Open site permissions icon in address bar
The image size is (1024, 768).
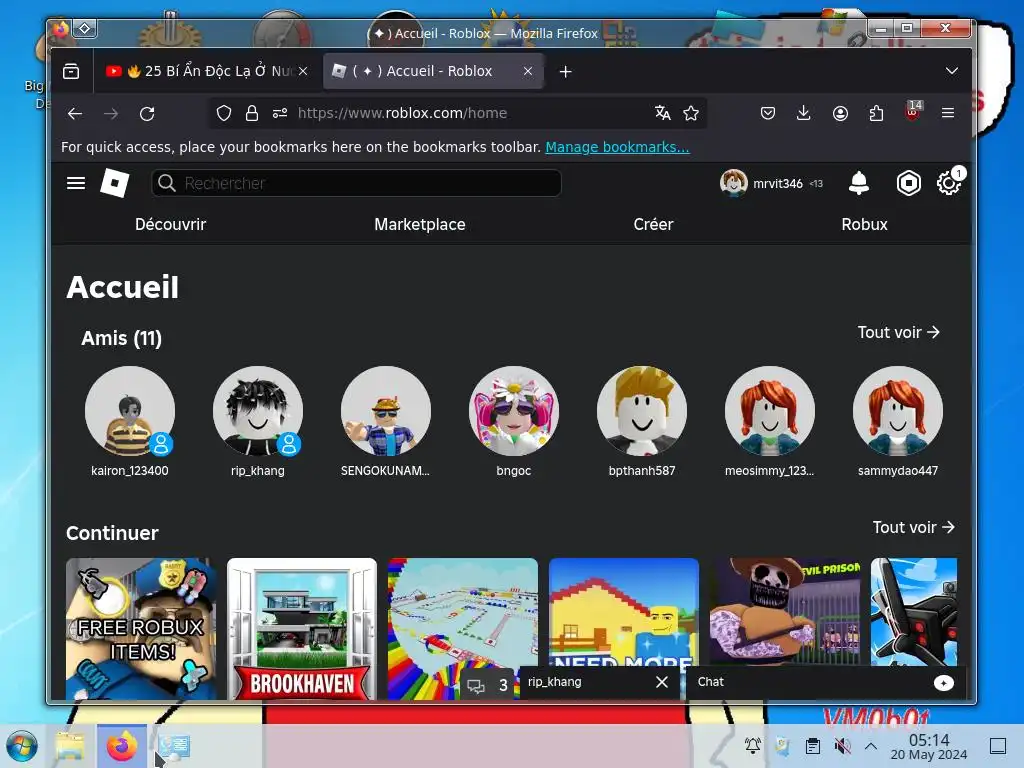pos(280,113)
